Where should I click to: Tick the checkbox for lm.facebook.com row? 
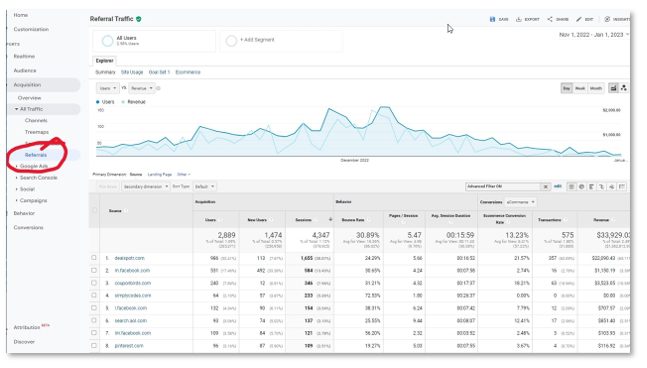point(94,333)
